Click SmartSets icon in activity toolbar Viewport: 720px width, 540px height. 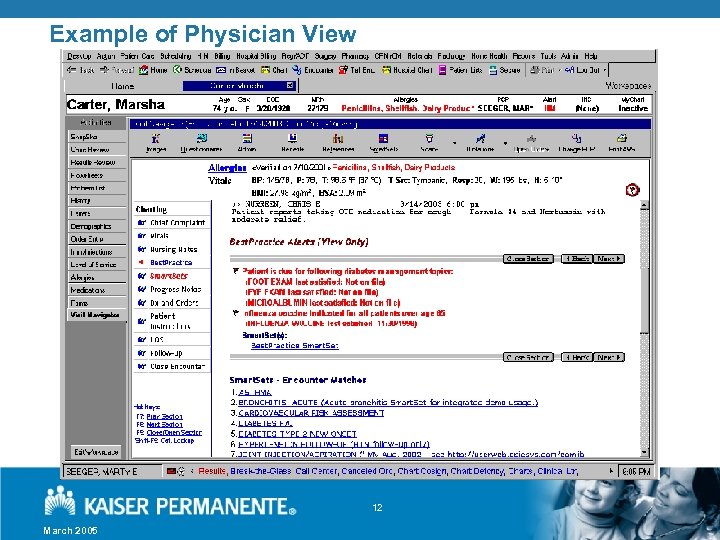click(383, 139)
